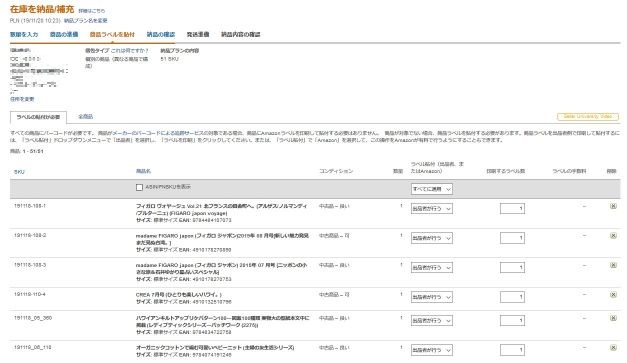Select the ラベルの貼付が必要 tab
The height and width of the screenshot is (363, 627).
tap(38, 117)
